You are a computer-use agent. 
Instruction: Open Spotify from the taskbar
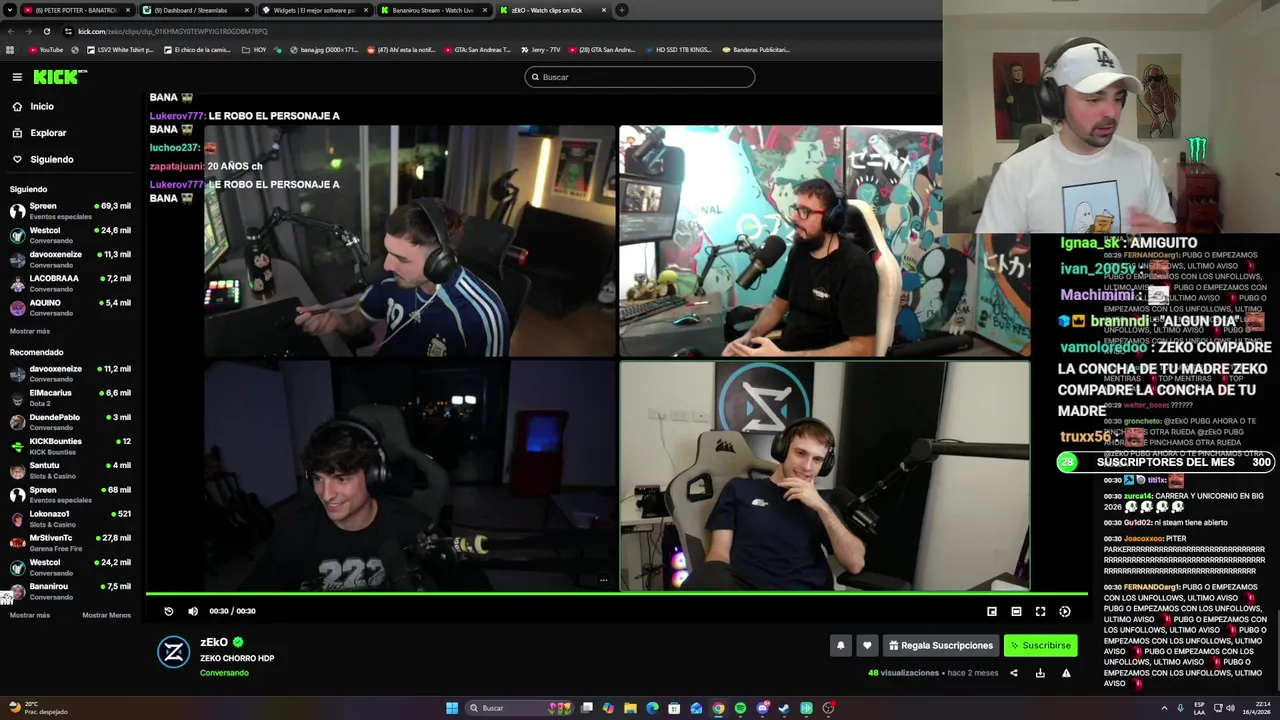(x=740, y=708)
